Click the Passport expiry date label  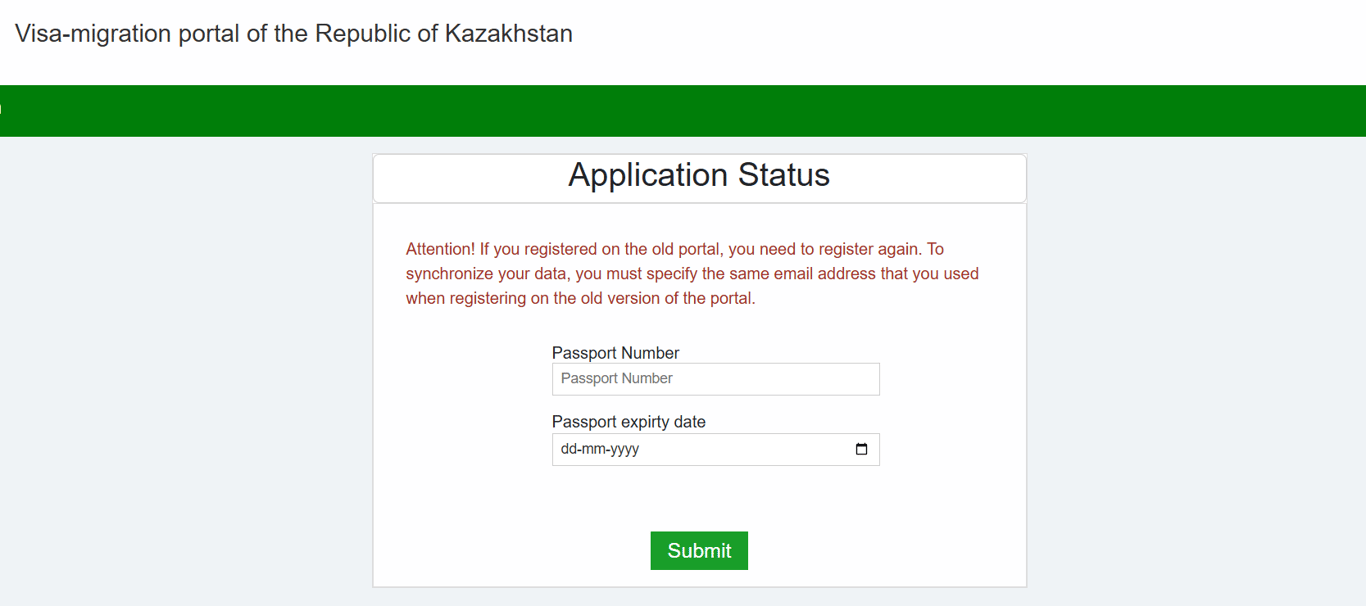click(x=628, y=422)
